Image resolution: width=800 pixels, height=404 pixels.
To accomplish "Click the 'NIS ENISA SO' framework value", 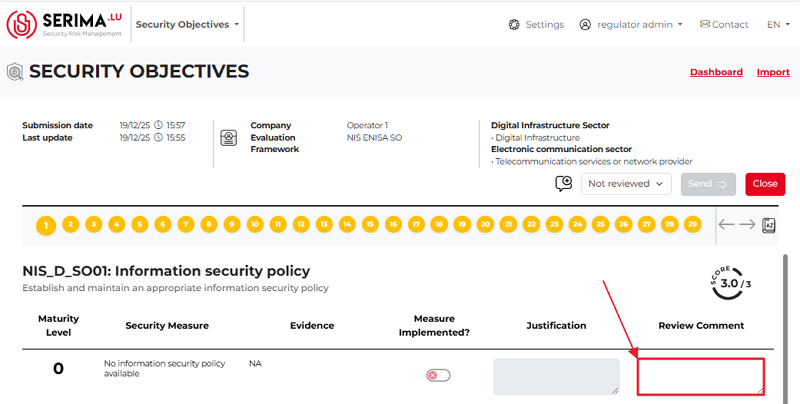I will coord(374,138).
